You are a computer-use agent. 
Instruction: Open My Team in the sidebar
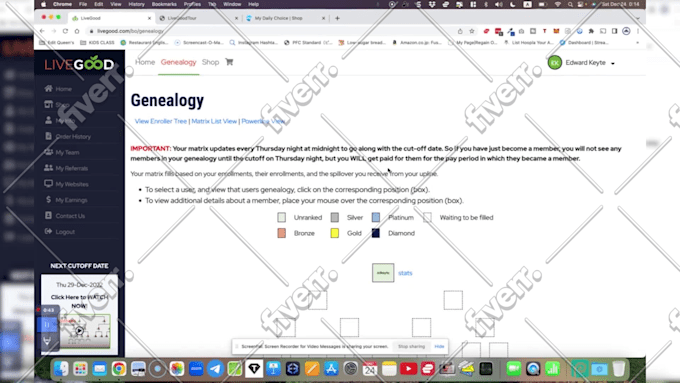coord(67,152)
